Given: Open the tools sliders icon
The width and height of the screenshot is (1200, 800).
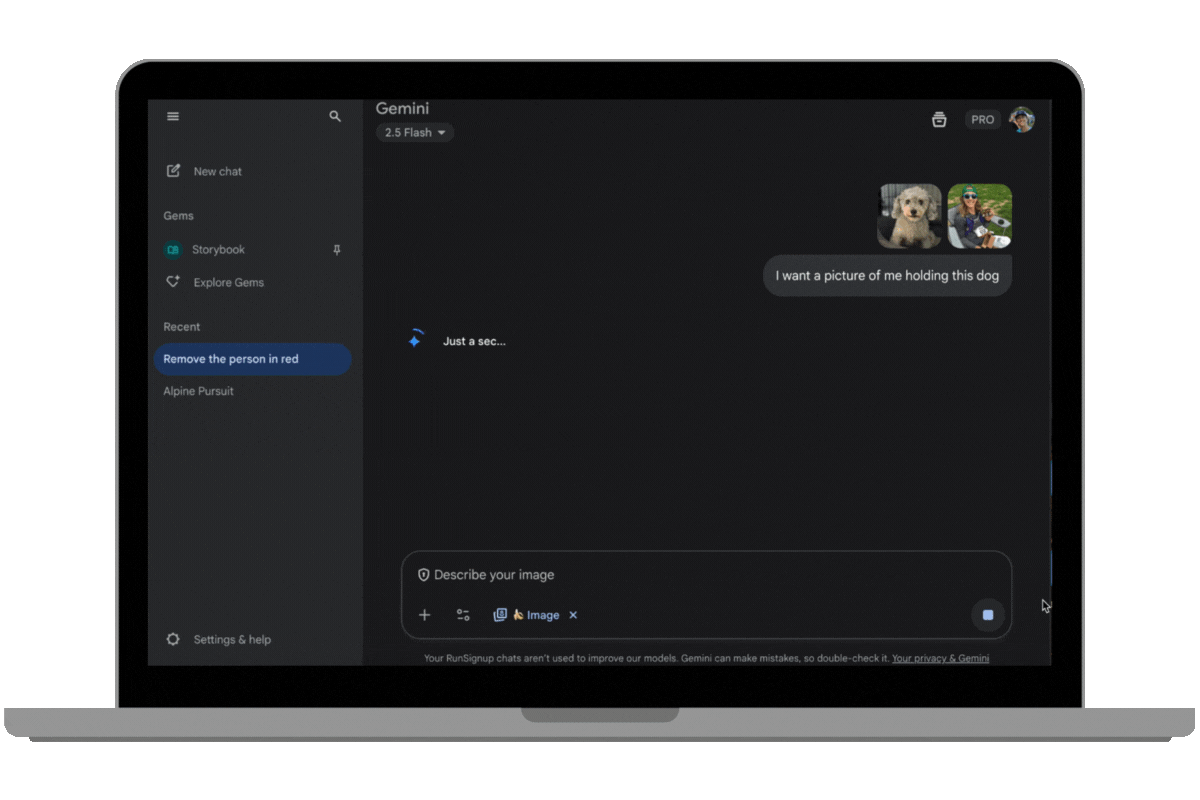Looking at the screenshot, I should click(x=463, y=615).
